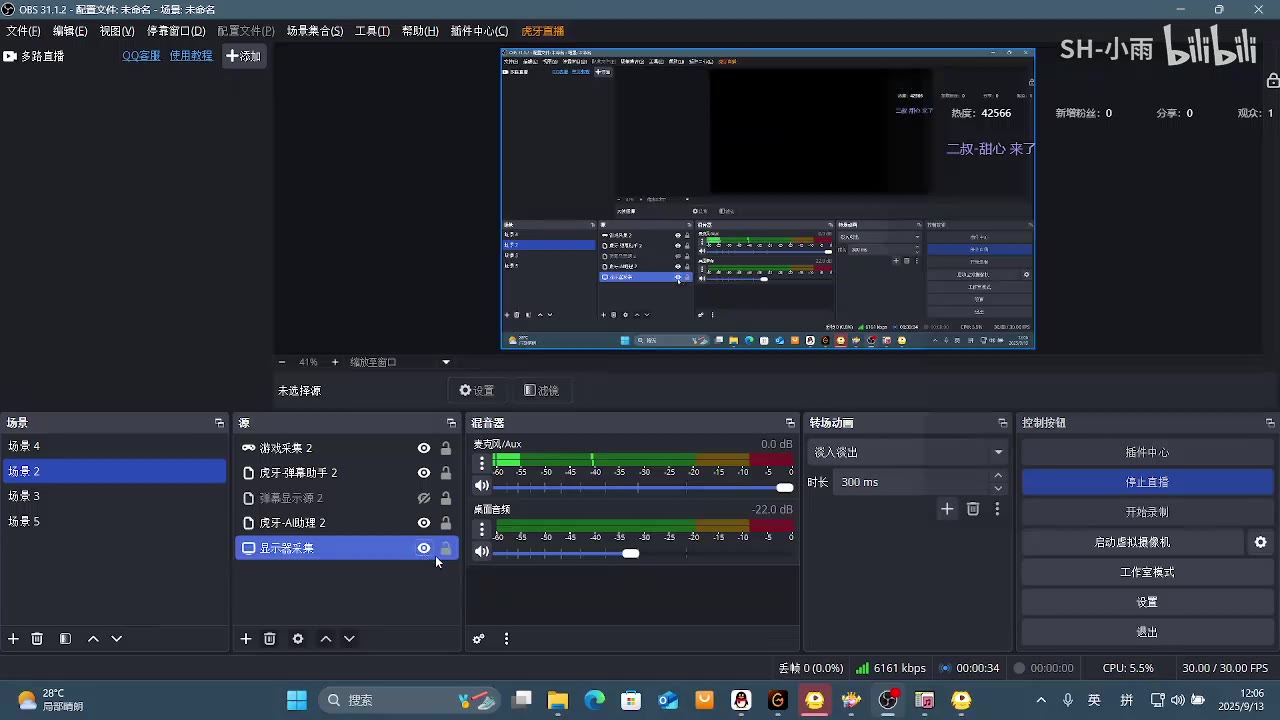This screenshot has width=1280, height=720.
Task: Open the 使用教程 link
Action: coord(191,56)
